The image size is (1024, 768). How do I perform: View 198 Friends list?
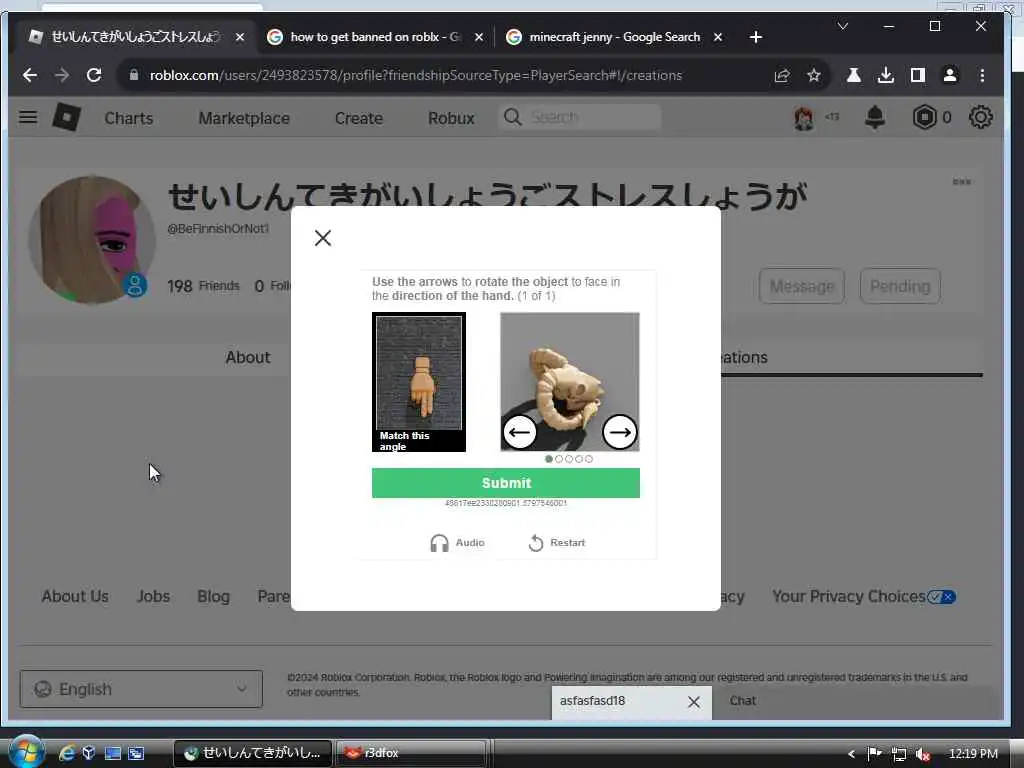pyautogui.click(x=203, y=286)
